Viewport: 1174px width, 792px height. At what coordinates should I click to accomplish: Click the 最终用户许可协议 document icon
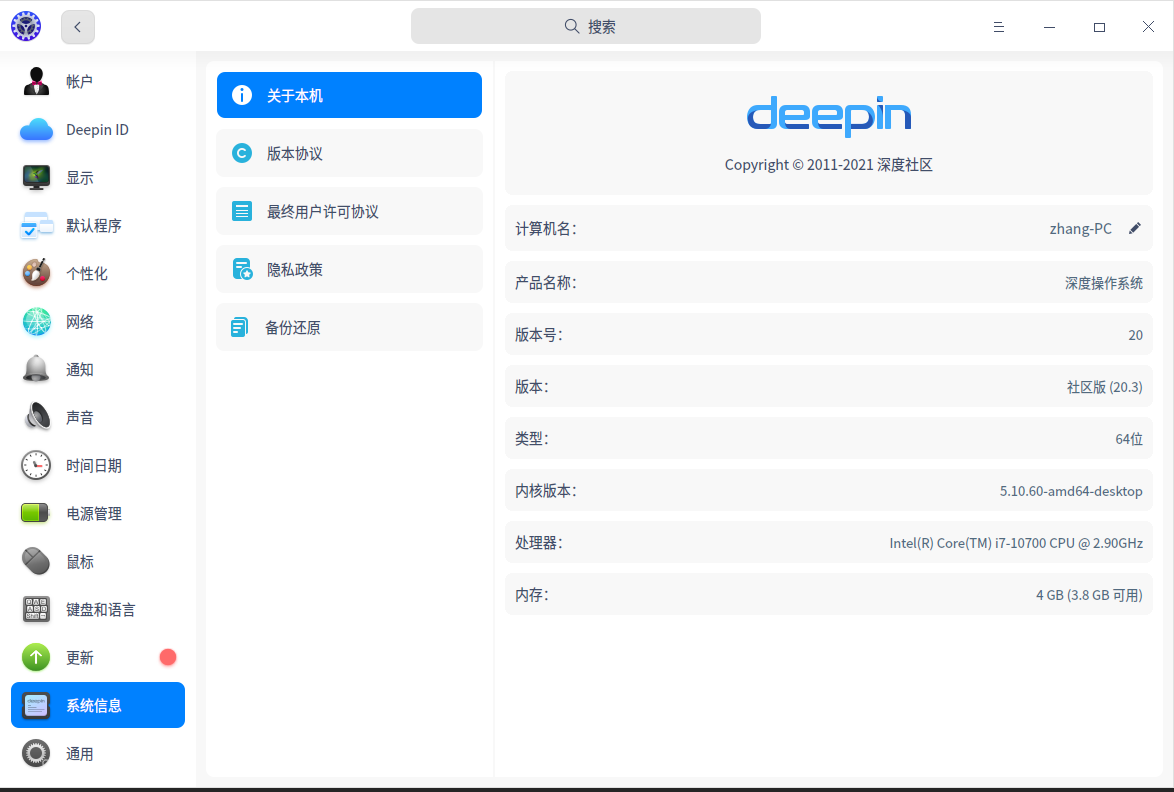[242, 211]
